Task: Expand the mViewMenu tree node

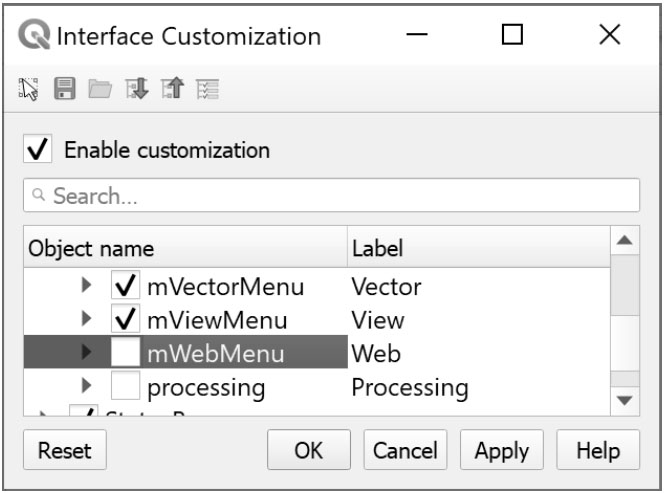Action: (87, 321)
